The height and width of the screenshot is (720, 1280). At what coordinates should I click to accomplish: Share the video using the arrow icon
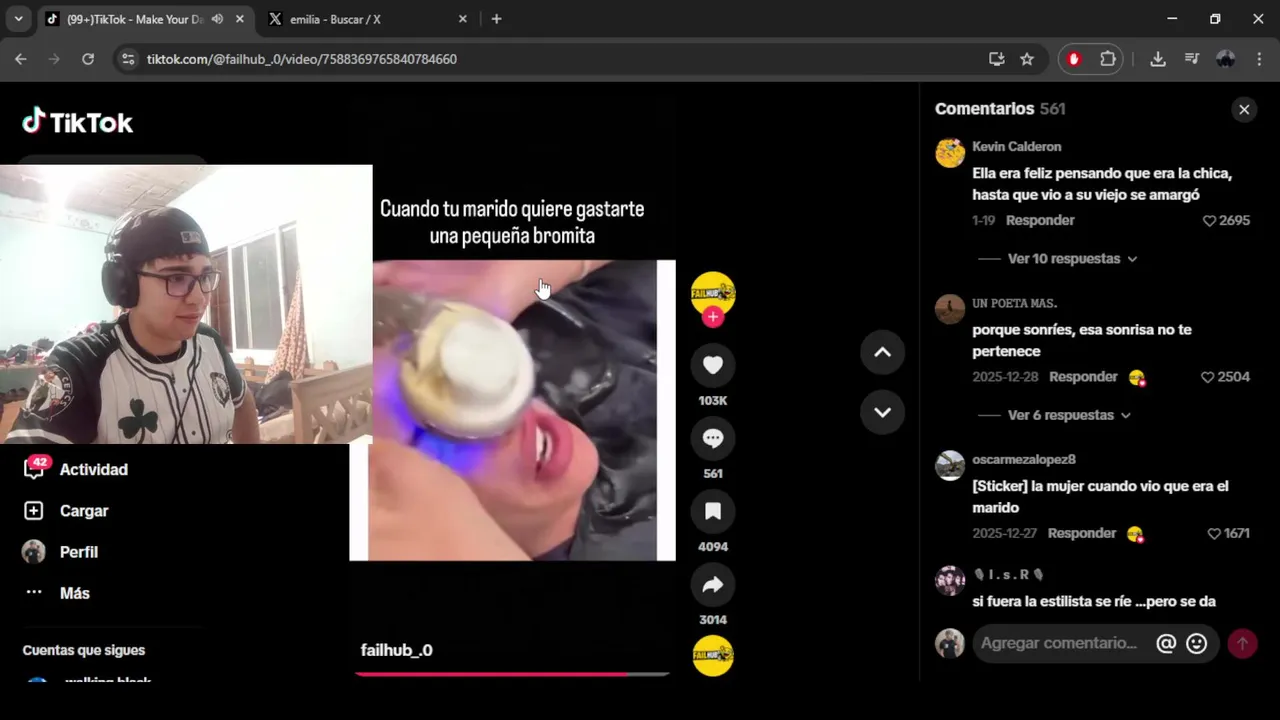click(x=713, y=585)
